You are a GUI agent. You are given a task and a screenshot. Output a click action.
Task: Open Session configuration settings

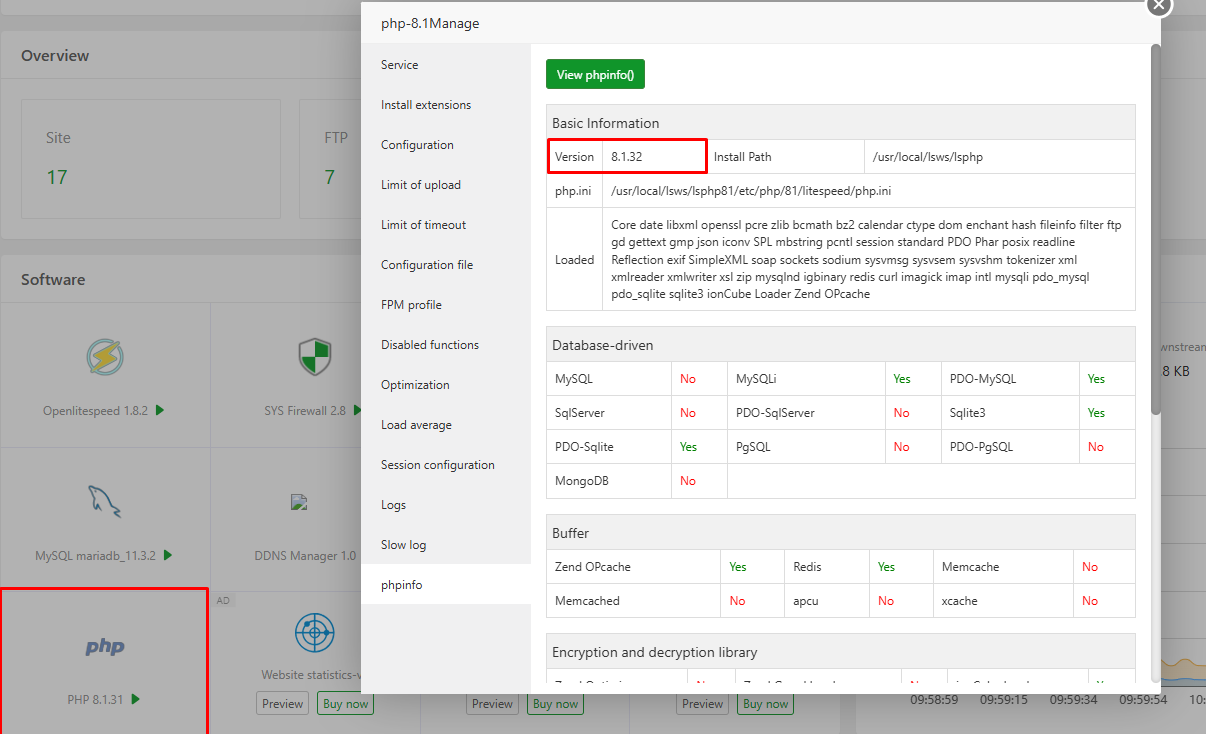pyautogui.click(x=438, y=465)
